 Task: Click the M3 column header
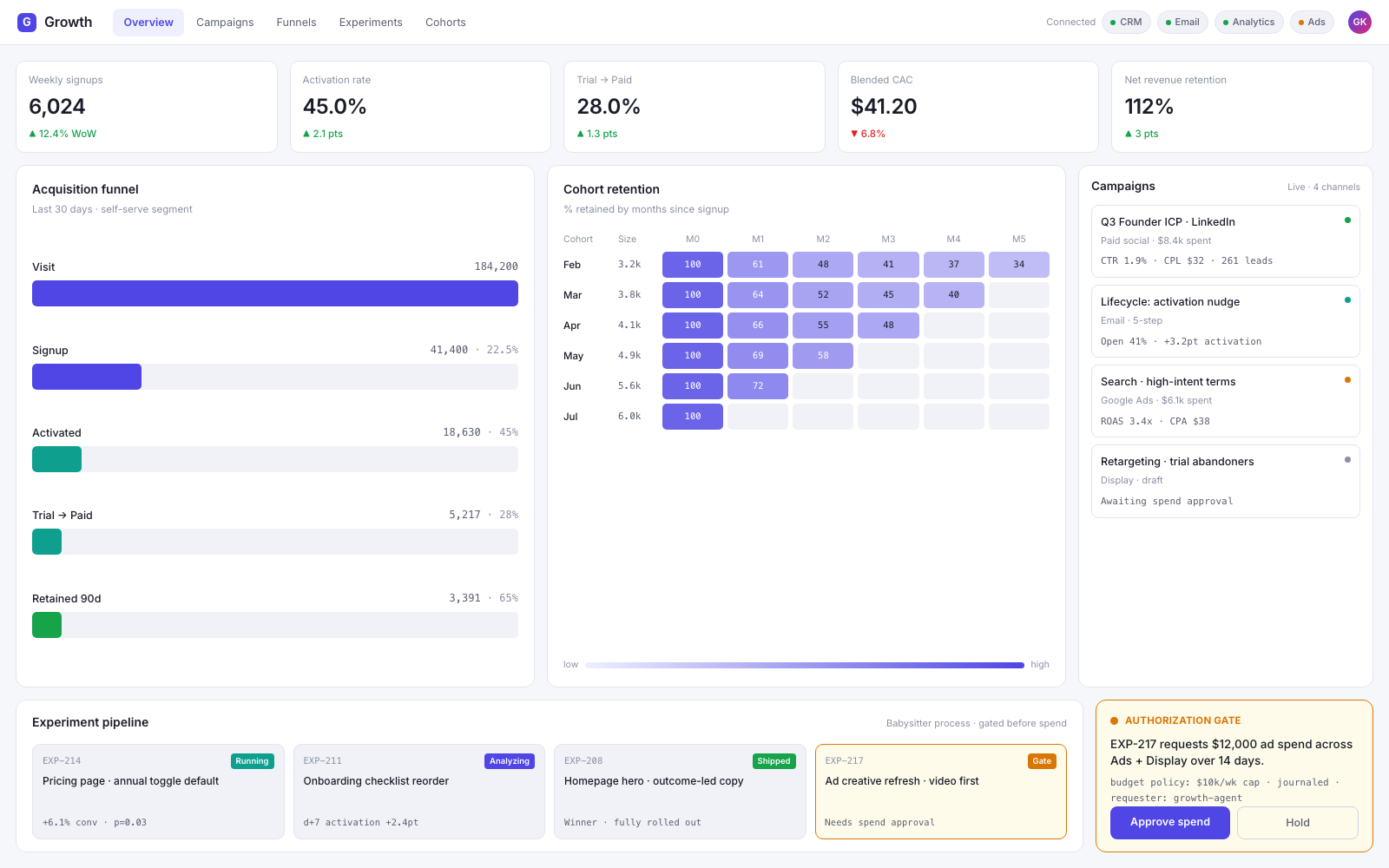tap(888, 239)
